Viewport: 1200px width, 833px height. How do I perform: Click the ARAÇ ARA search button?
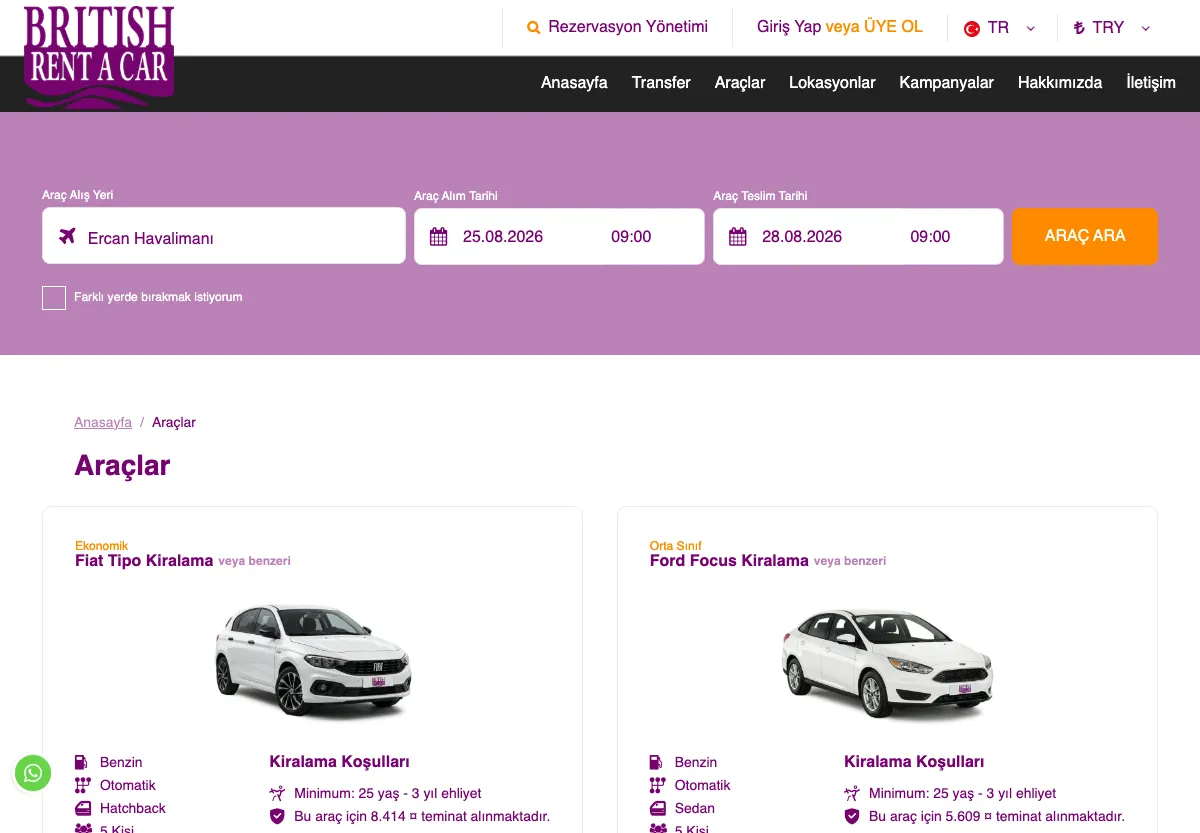tap(1085, 236)
